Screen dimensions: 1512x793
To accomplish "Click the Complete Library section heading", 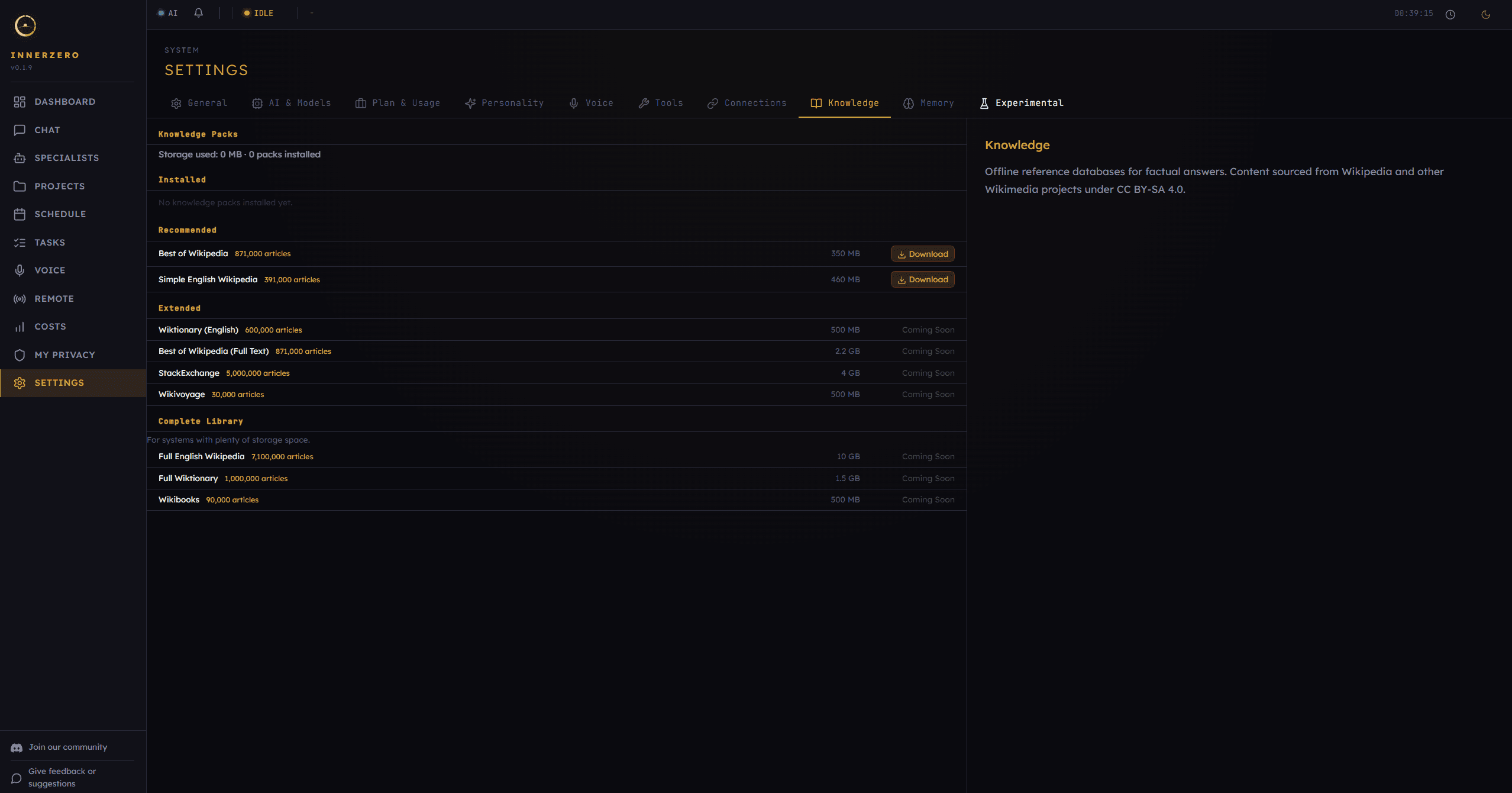I will point(201,421).
